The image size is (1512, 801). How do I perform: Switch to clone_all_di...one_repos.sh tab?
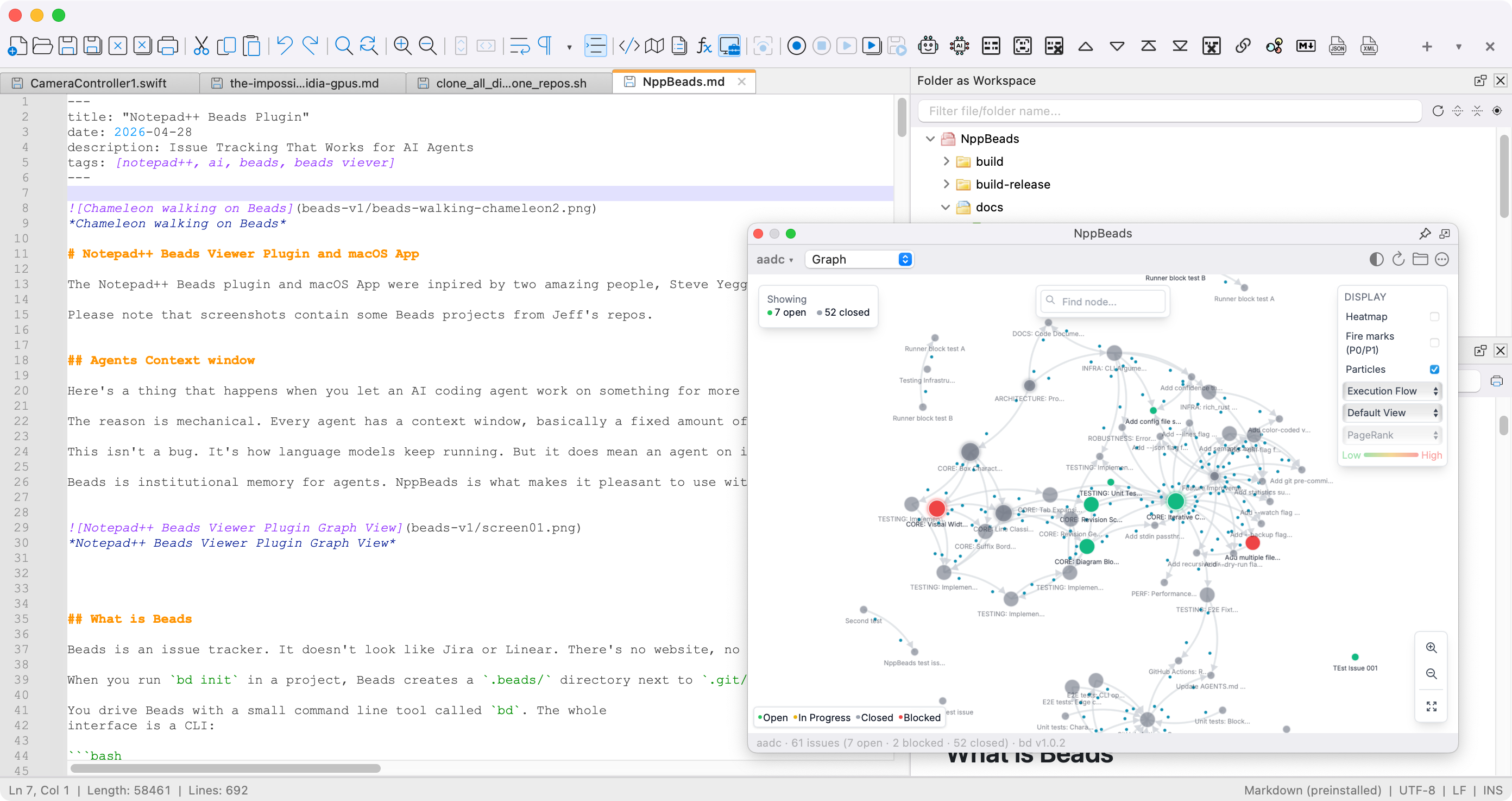click(x=509, y=83)
